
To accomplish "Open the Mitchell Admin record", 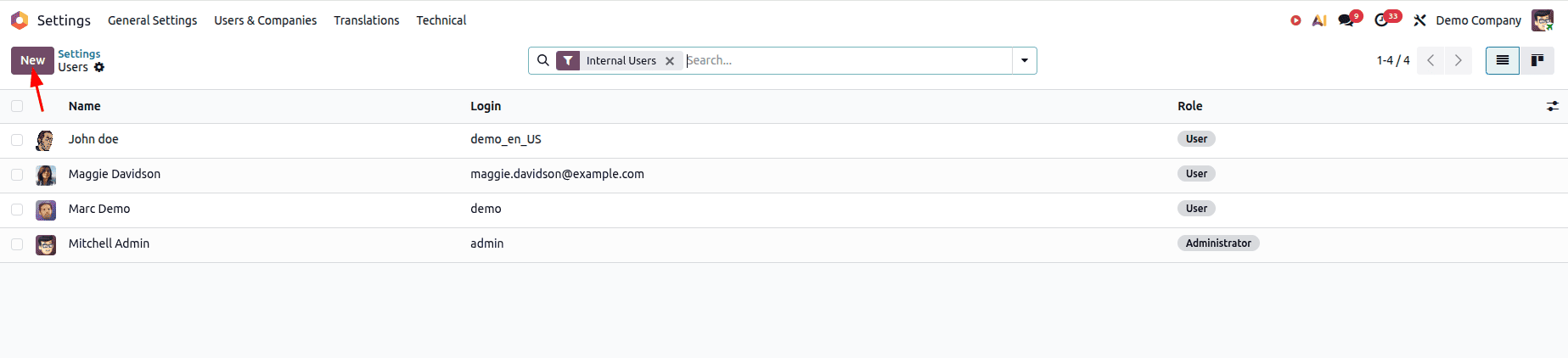I will (x=109, y=243).
